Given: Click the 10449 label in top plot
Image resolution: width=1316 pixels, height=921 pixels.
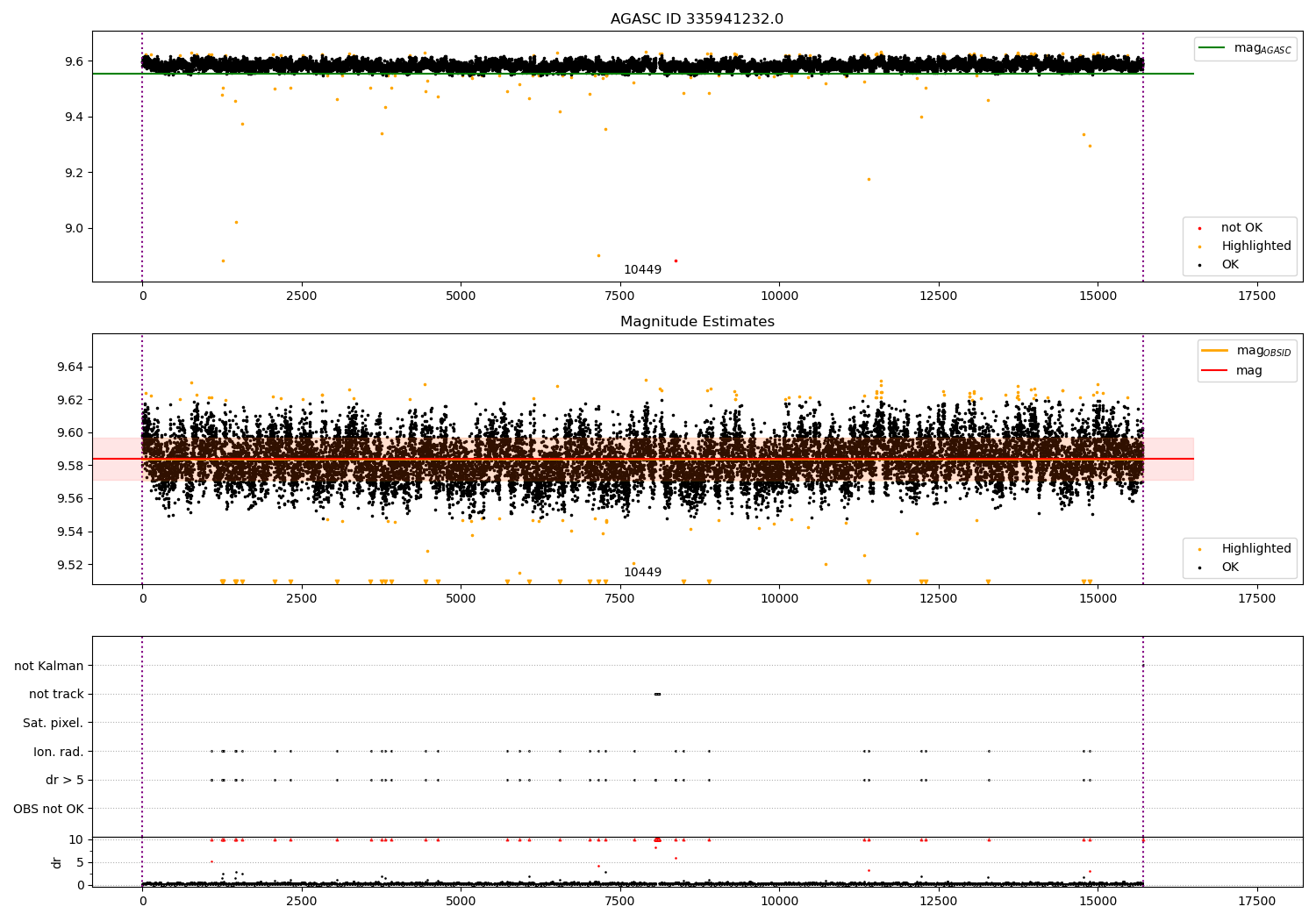Looking at the screenshot, I should point(642,270).
